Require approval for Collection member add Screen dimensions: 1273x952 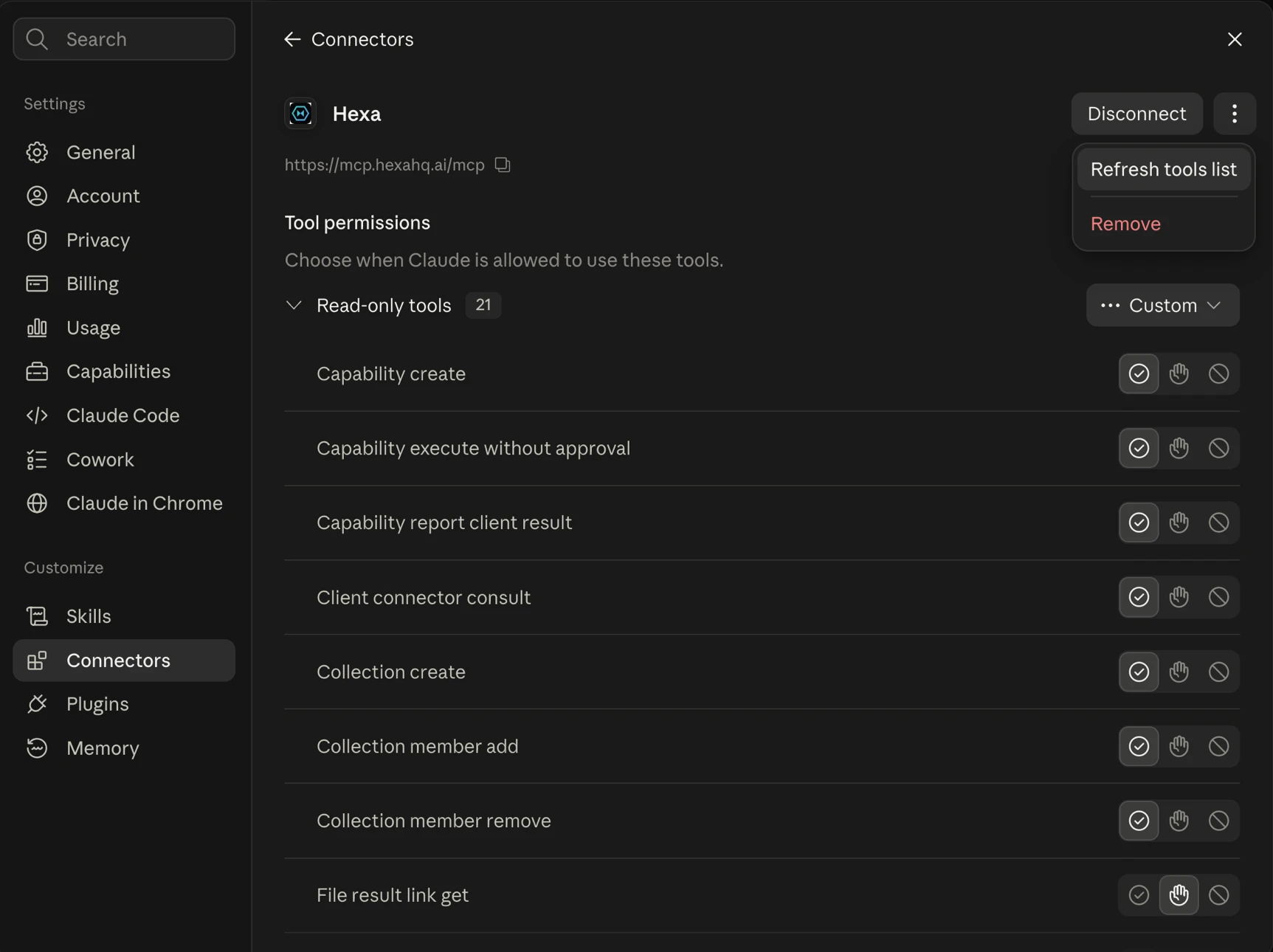(1179, 746)
